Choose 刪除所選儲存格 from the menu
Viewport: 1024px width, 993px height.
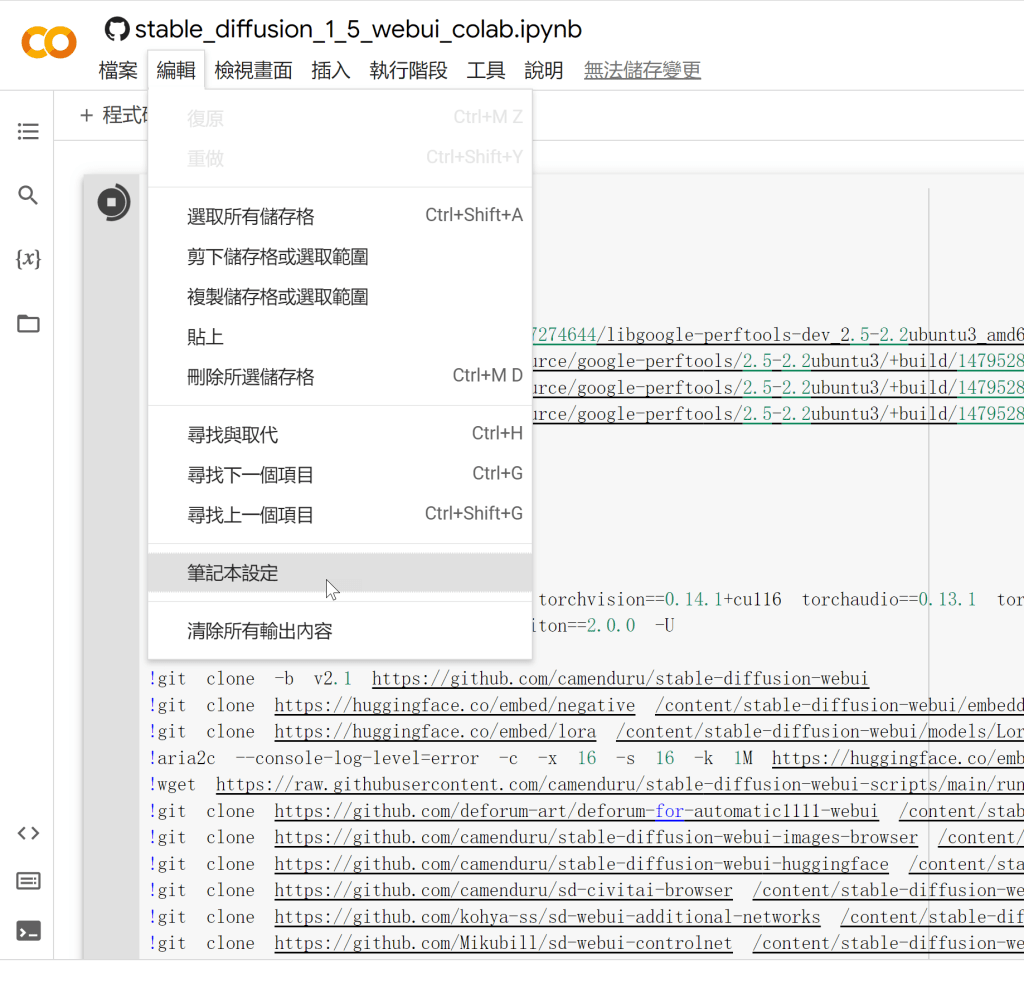(251, 377)
